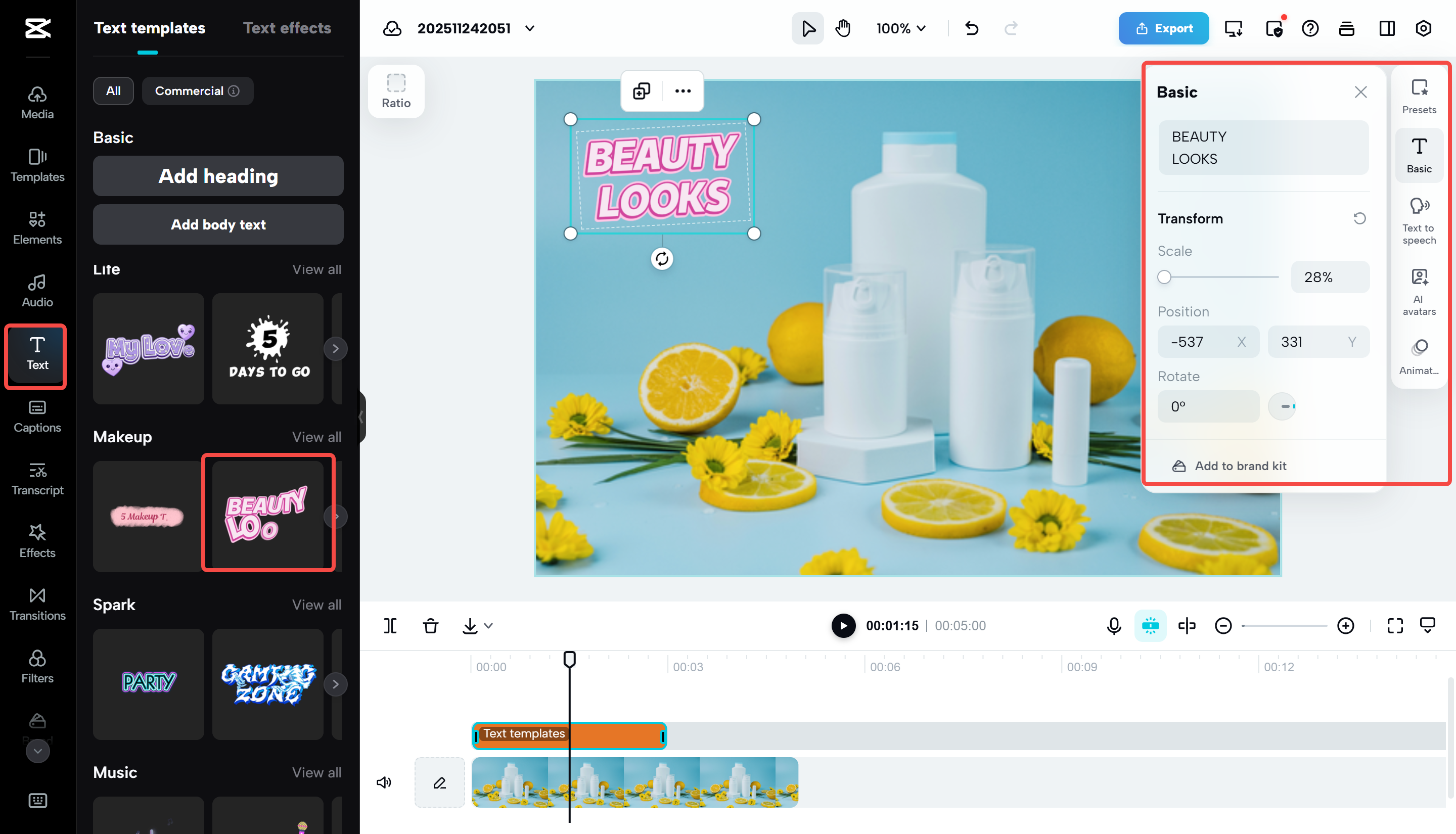The width and height of the screenshot is (1456, 834).
Task: Switch to Text effects tab
Action: (x=287, y=28)
